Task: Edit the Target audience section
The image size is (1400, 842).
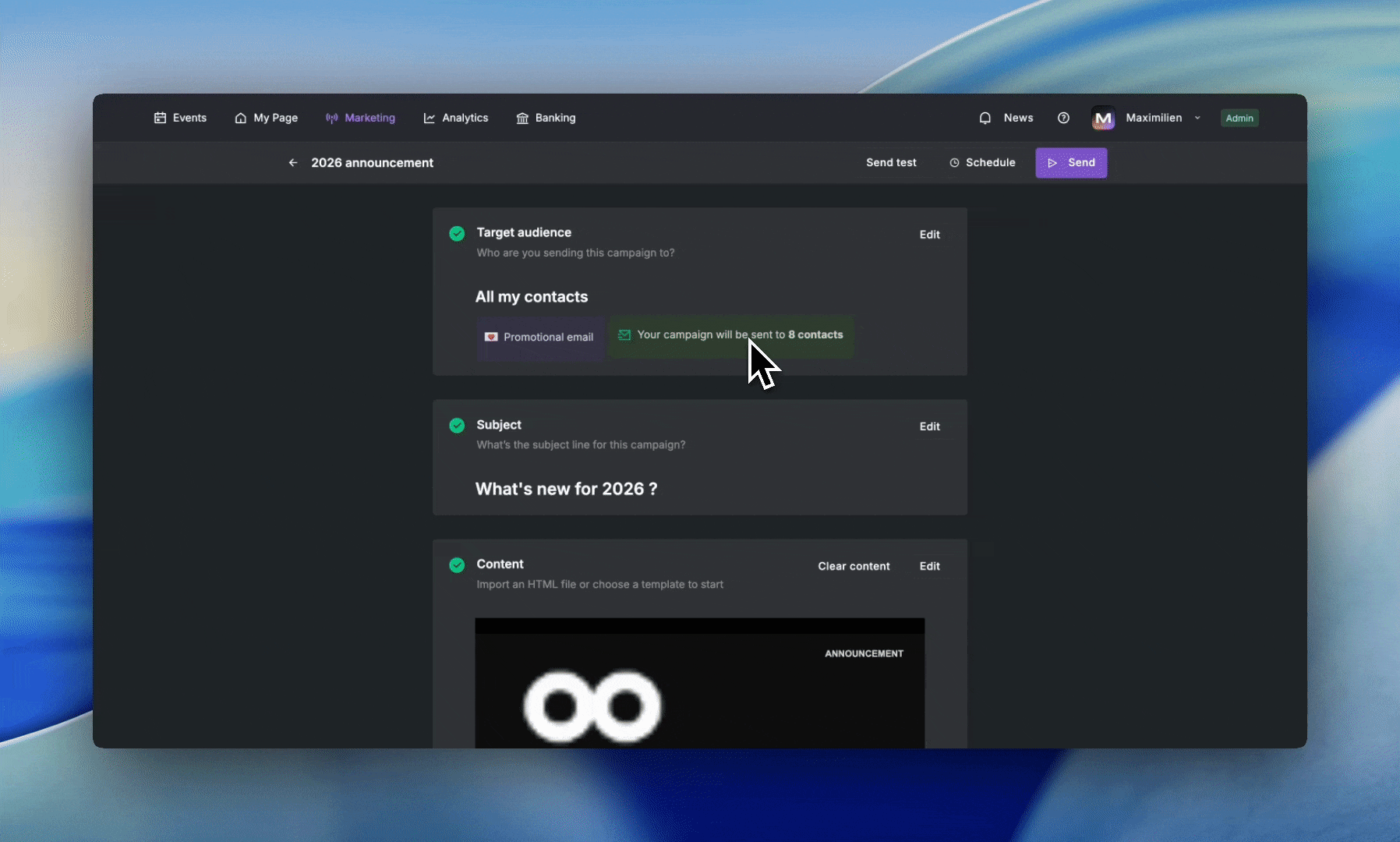Action: pyautogui.click(x=929, y=235)
